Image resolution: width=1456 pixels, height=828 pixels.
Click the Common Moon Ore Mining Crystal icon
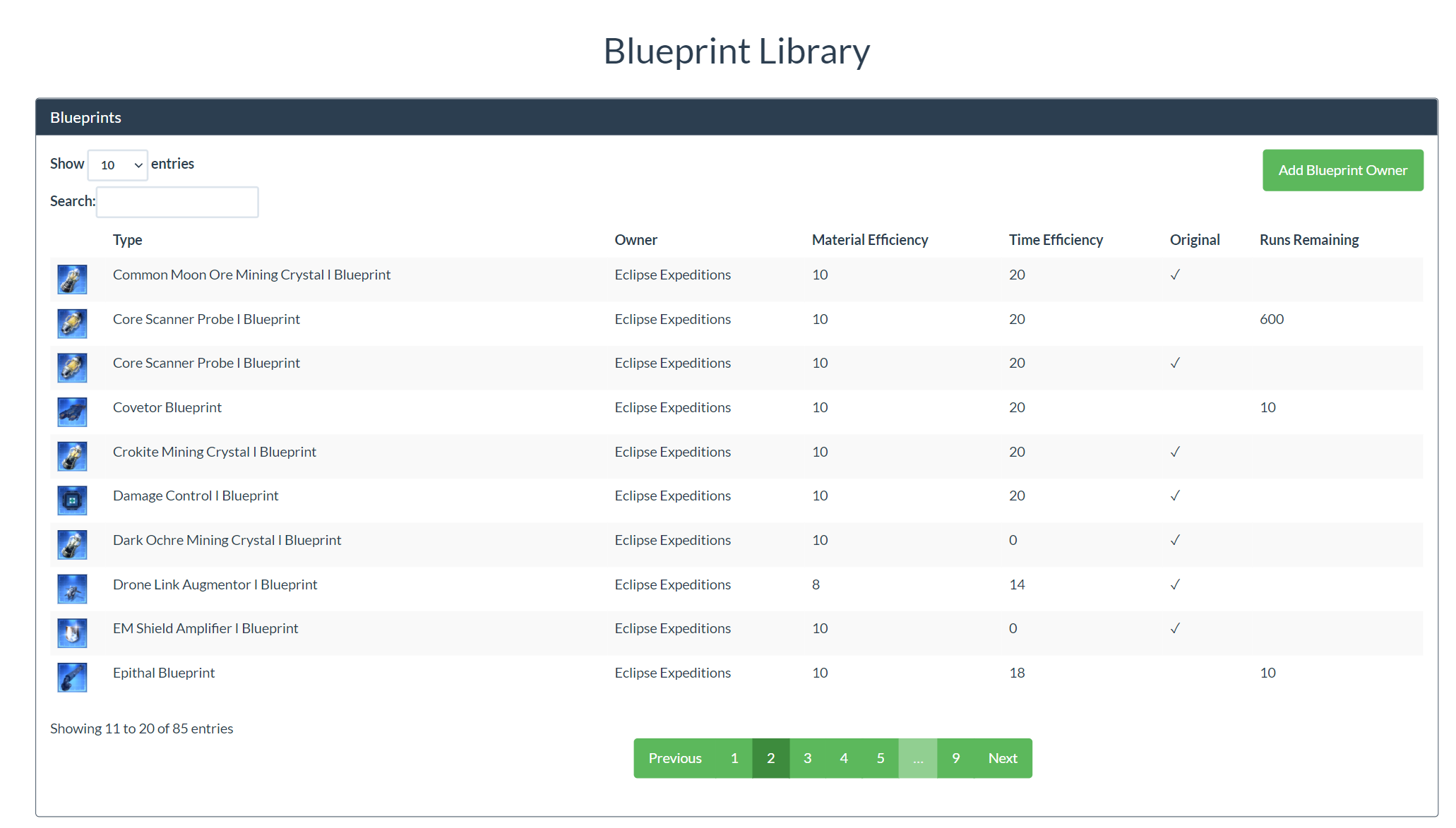(72, 280)
